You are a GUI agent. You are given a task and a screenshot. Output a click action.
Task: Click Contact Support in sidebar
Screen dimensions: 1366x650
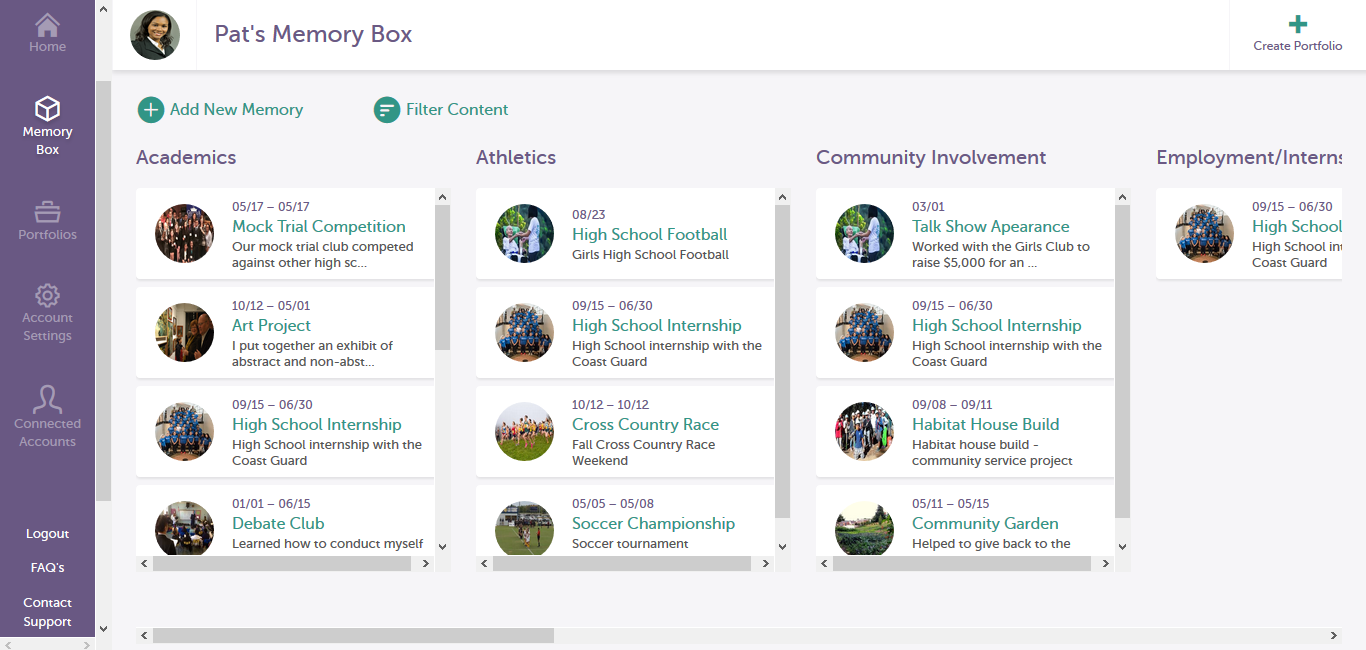pos(47,612)
